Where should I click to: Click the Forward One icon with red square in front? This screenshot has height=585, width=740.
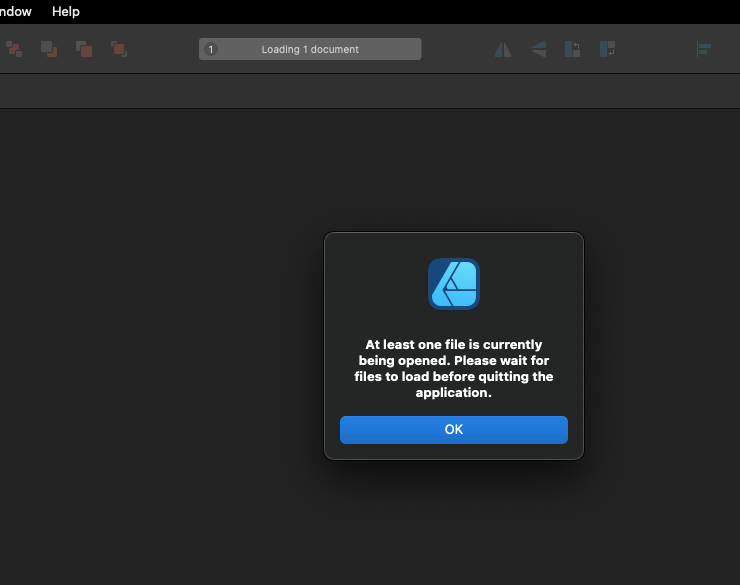point(84,49)
